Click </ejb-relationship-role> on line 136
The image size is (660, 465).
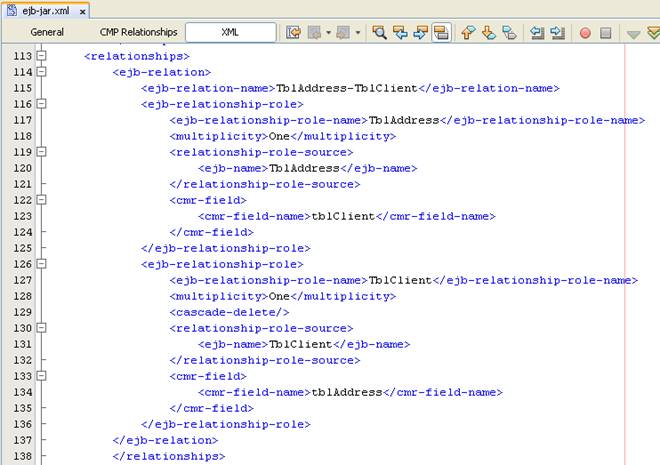(x=226, y=424)
